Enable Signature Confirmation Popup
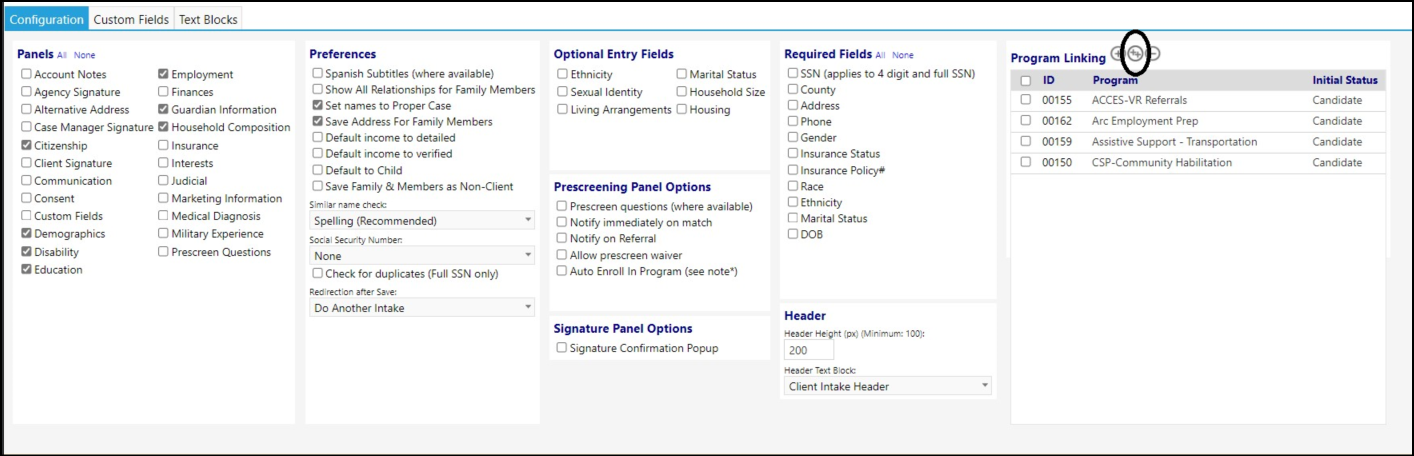The image size is (1414, 456). 562,348
